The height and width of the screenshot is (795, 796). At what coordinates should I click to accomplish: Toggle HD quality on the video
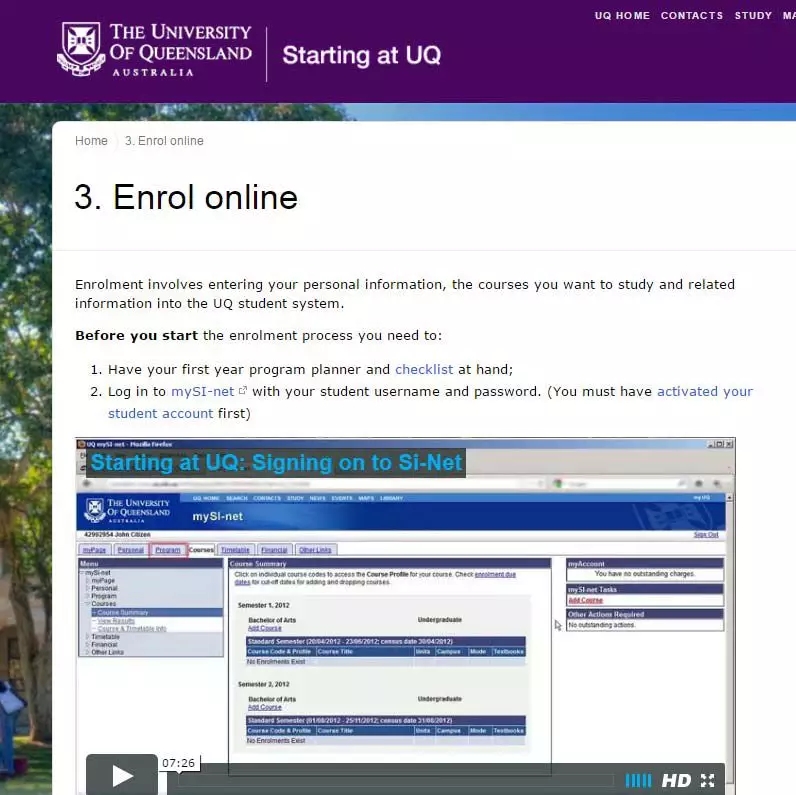pyautogui.click(x=676, y=780)
